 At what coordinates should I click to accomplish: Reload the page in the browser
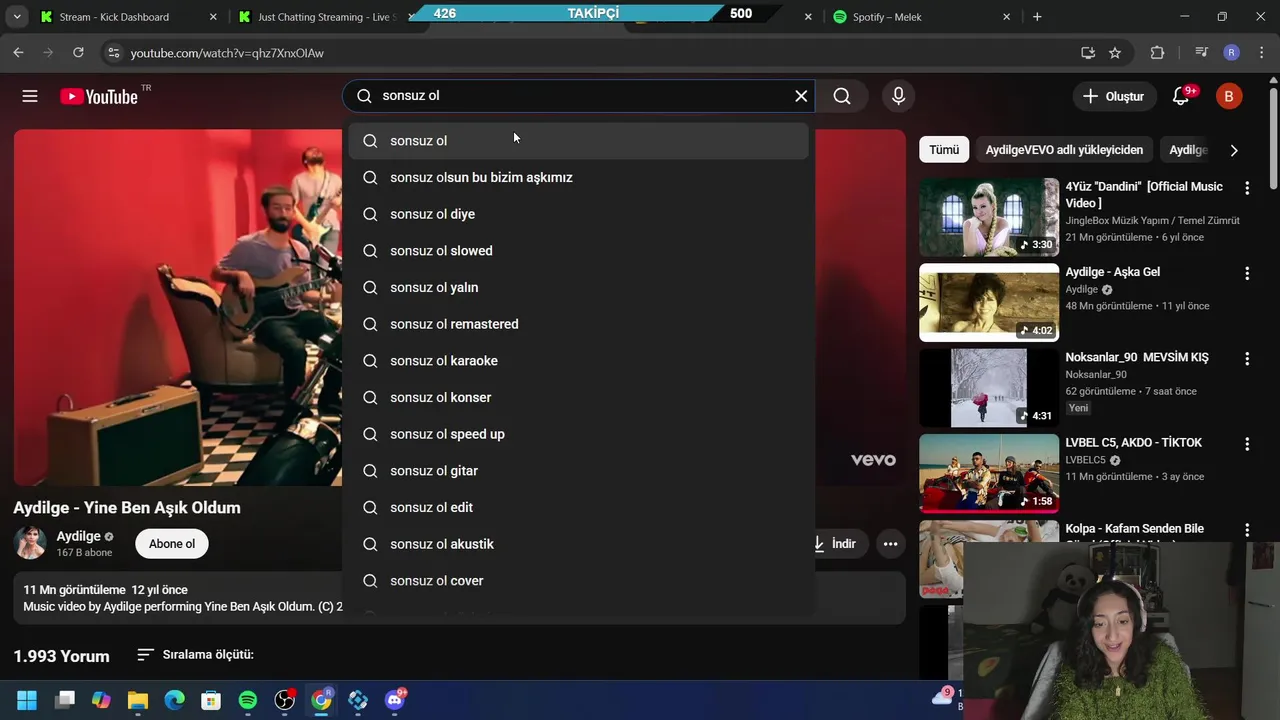(x=79, y=53)
